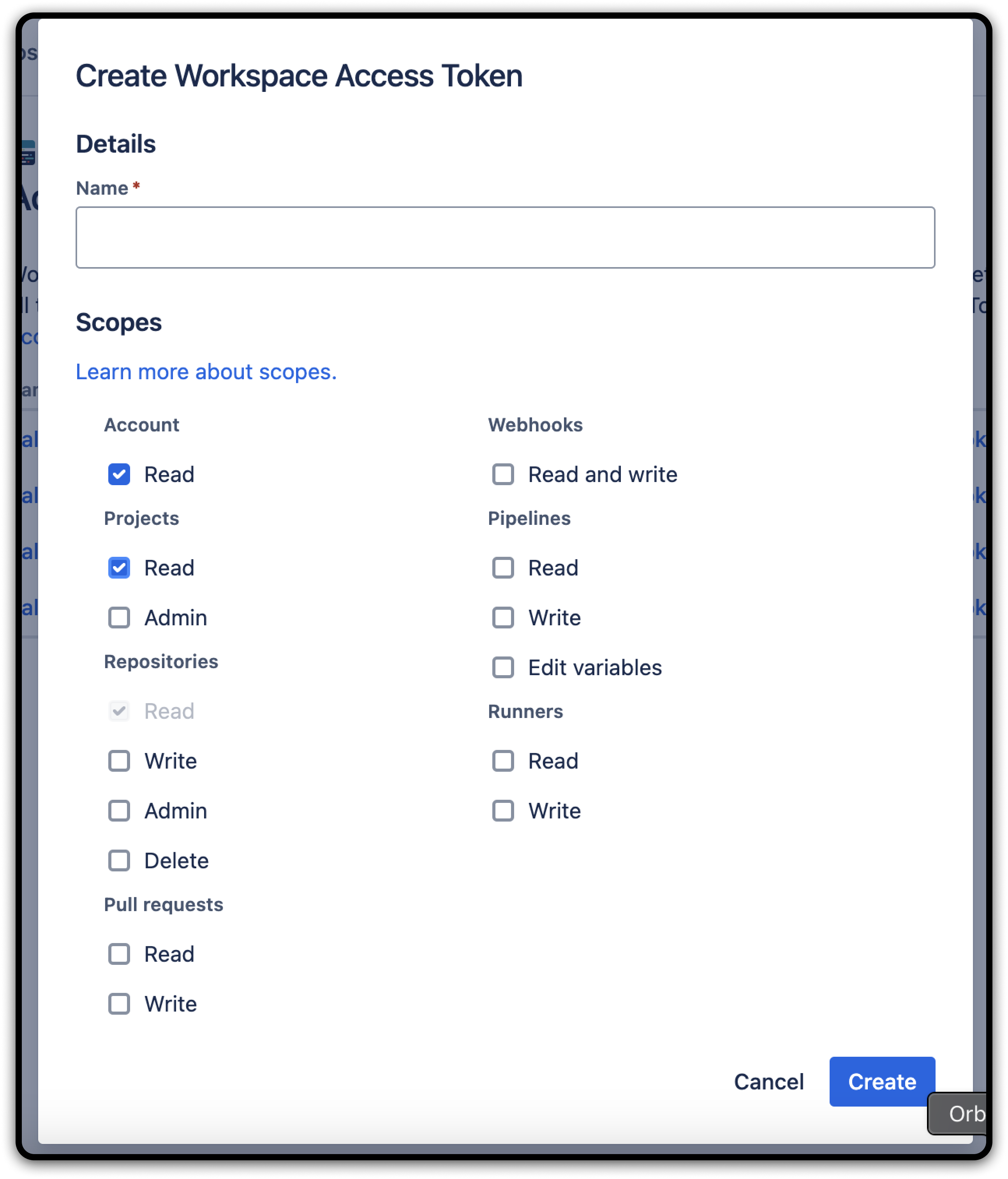Open the Learn more about scopes link
Screen dimensions: 1008x1179
tap(206, 371)
